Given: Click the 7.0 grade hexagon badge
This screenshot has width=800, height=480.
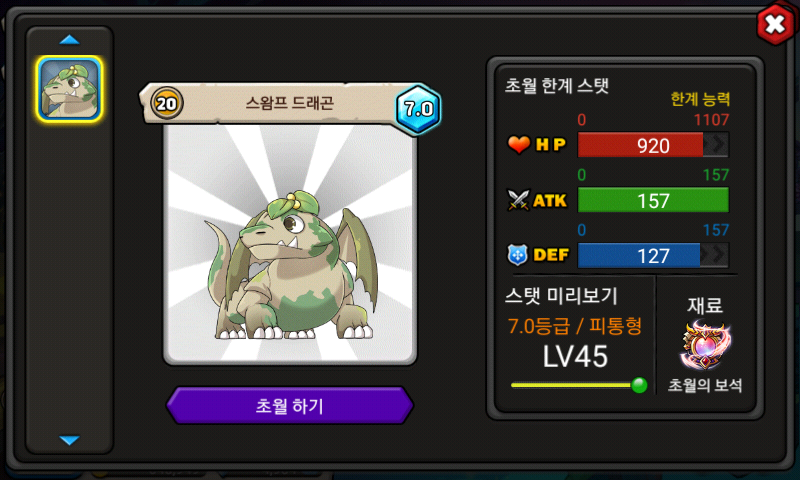Looking at the screenshot, I should (418, 109).
